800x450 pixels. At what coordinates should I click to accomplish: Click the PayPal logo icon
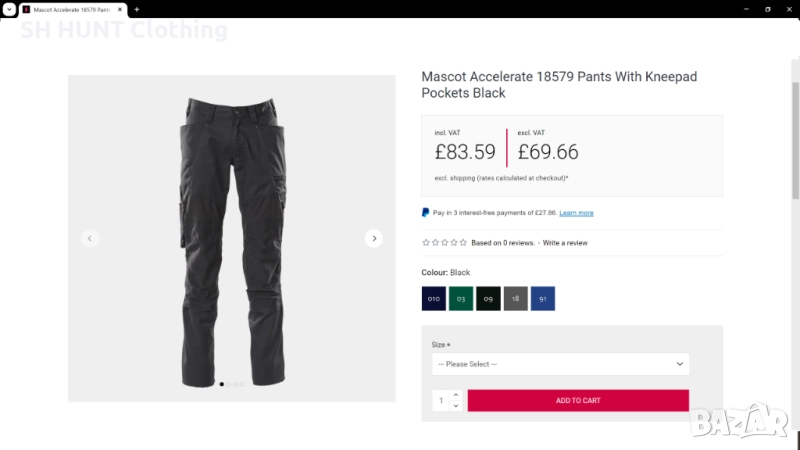(426, 212)
